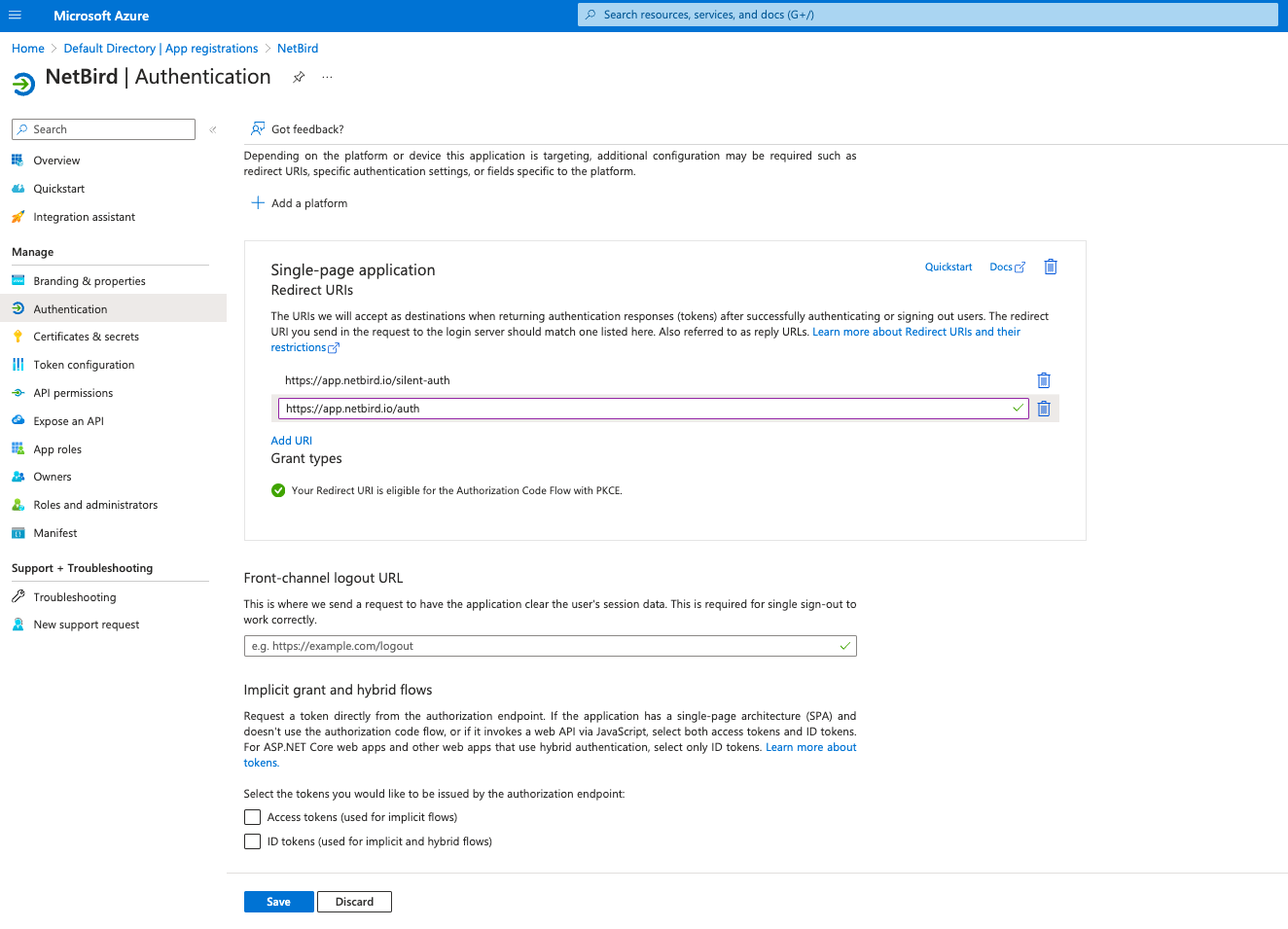
Task: Remove the Single-page application platform
Action: click(1050, 266)
